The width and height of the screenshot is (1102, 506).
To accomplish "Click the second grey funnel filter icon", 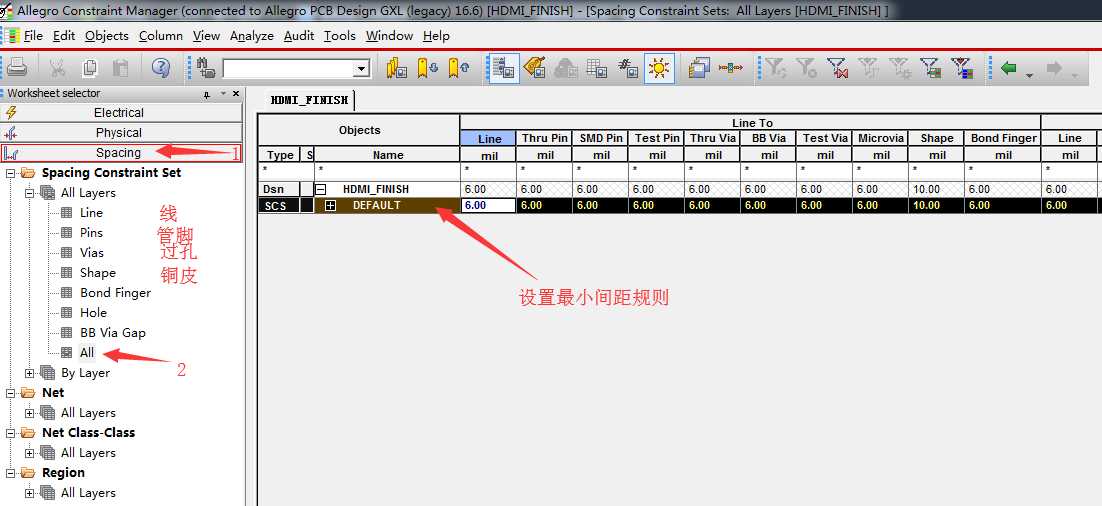I will point(806,68).
